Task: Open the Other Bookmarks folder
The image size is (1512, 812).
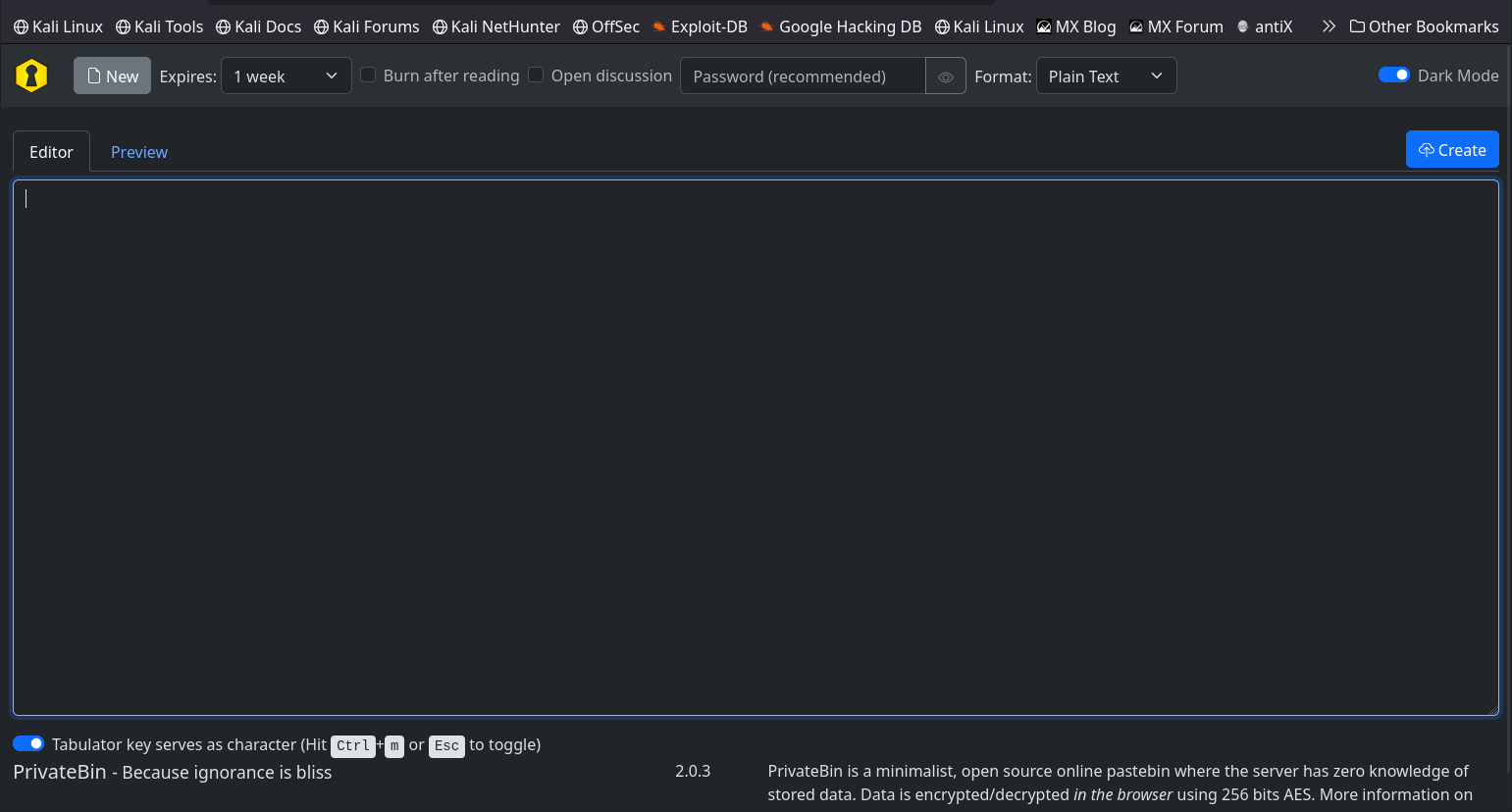Action: 1424,26
